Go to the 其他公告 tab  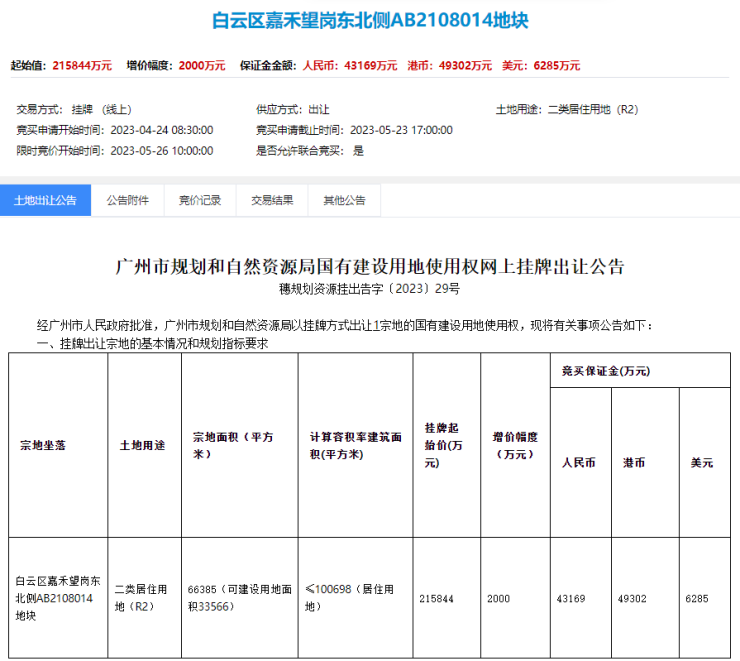(344, 200)
